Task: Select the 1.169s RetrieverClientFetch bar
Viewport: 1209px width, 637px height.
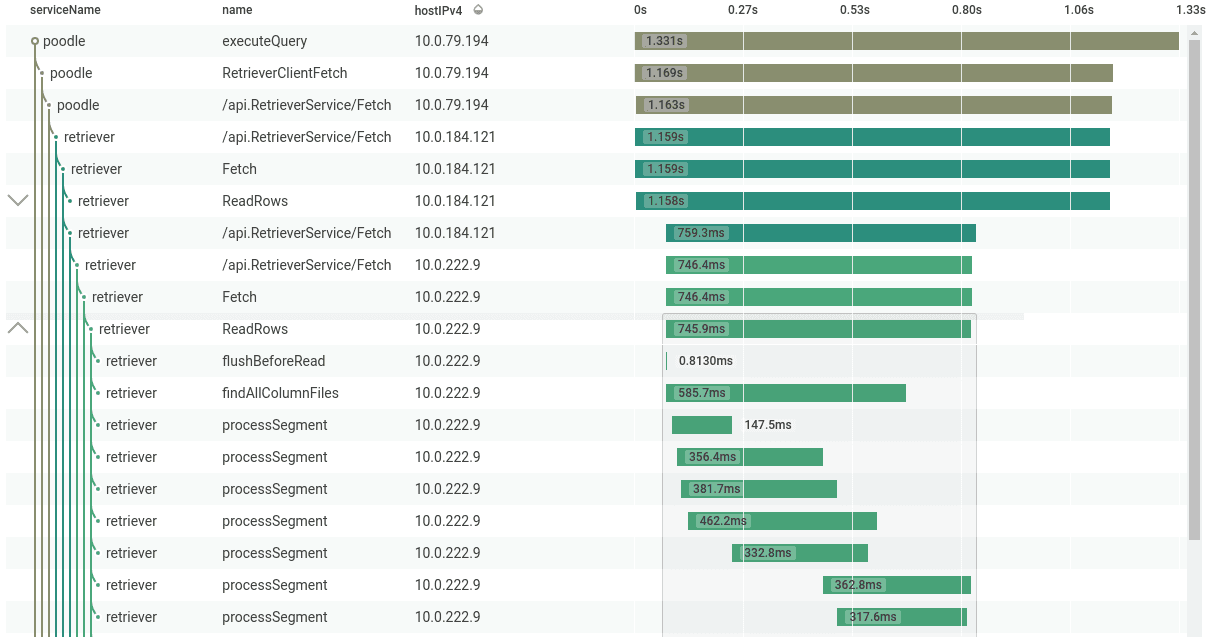Action: click(873, 73)
